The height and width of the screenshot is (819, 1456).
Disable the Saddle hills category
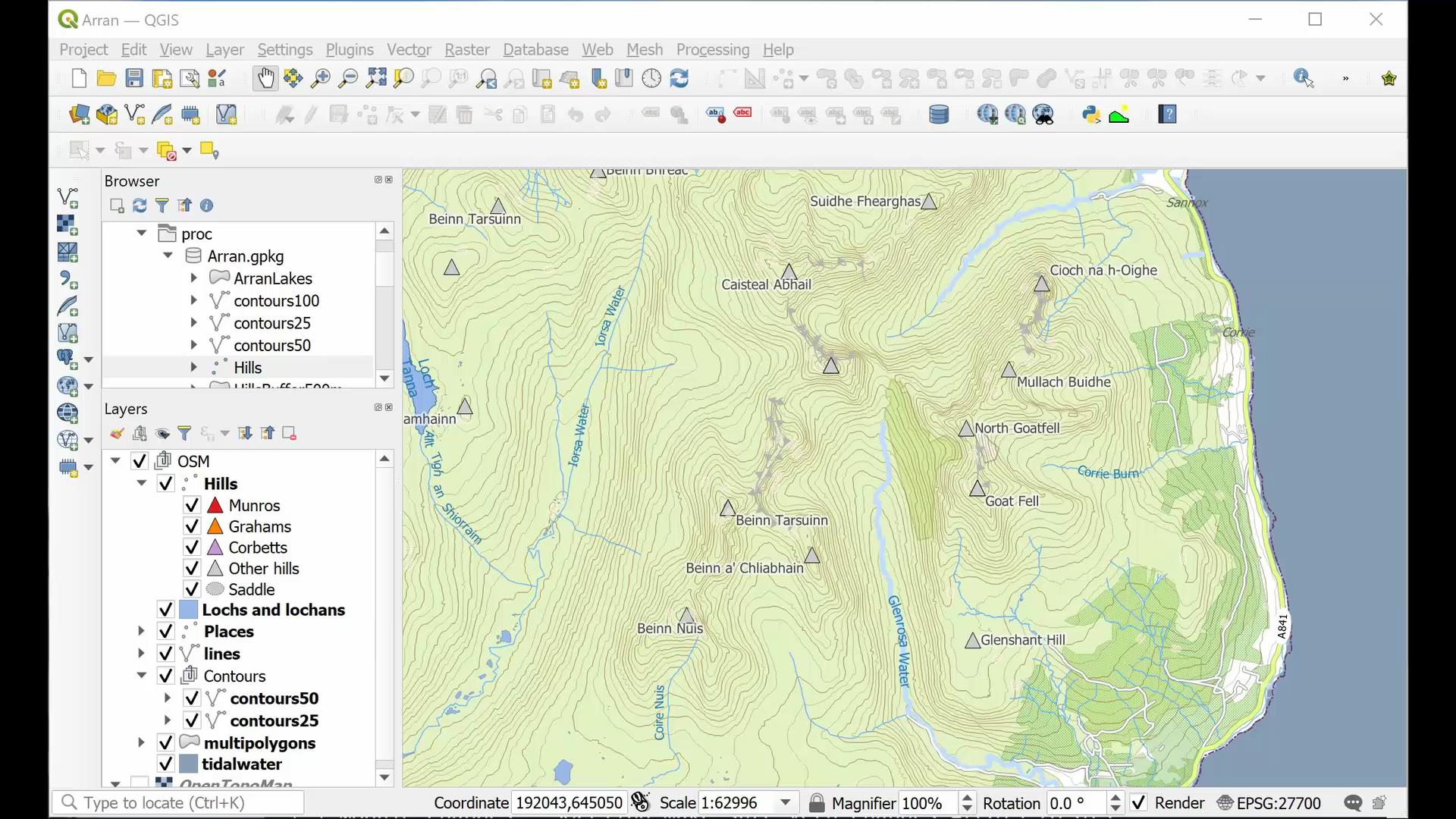[191, 589]
